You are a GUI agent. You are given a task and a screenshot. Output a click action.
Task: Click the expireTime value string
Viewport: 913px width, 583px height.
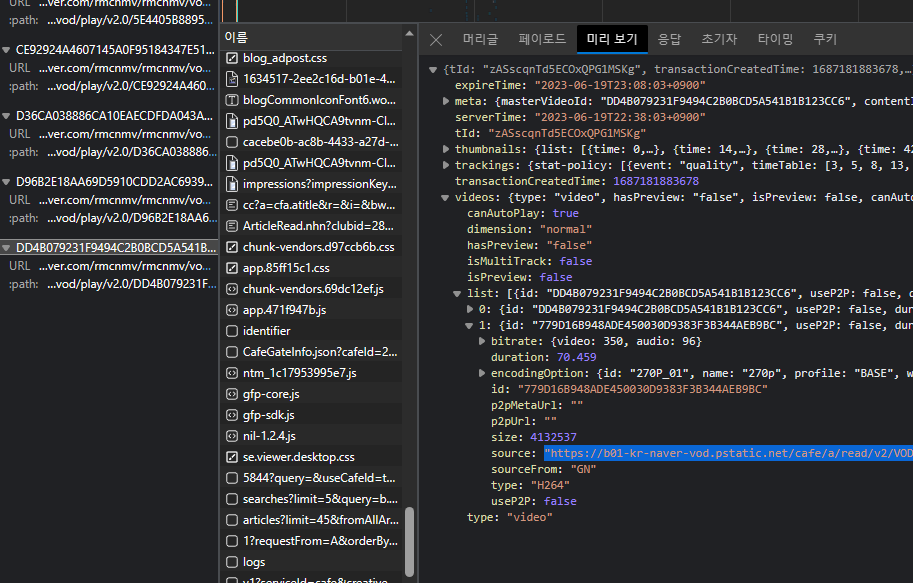tap(620, 85)
